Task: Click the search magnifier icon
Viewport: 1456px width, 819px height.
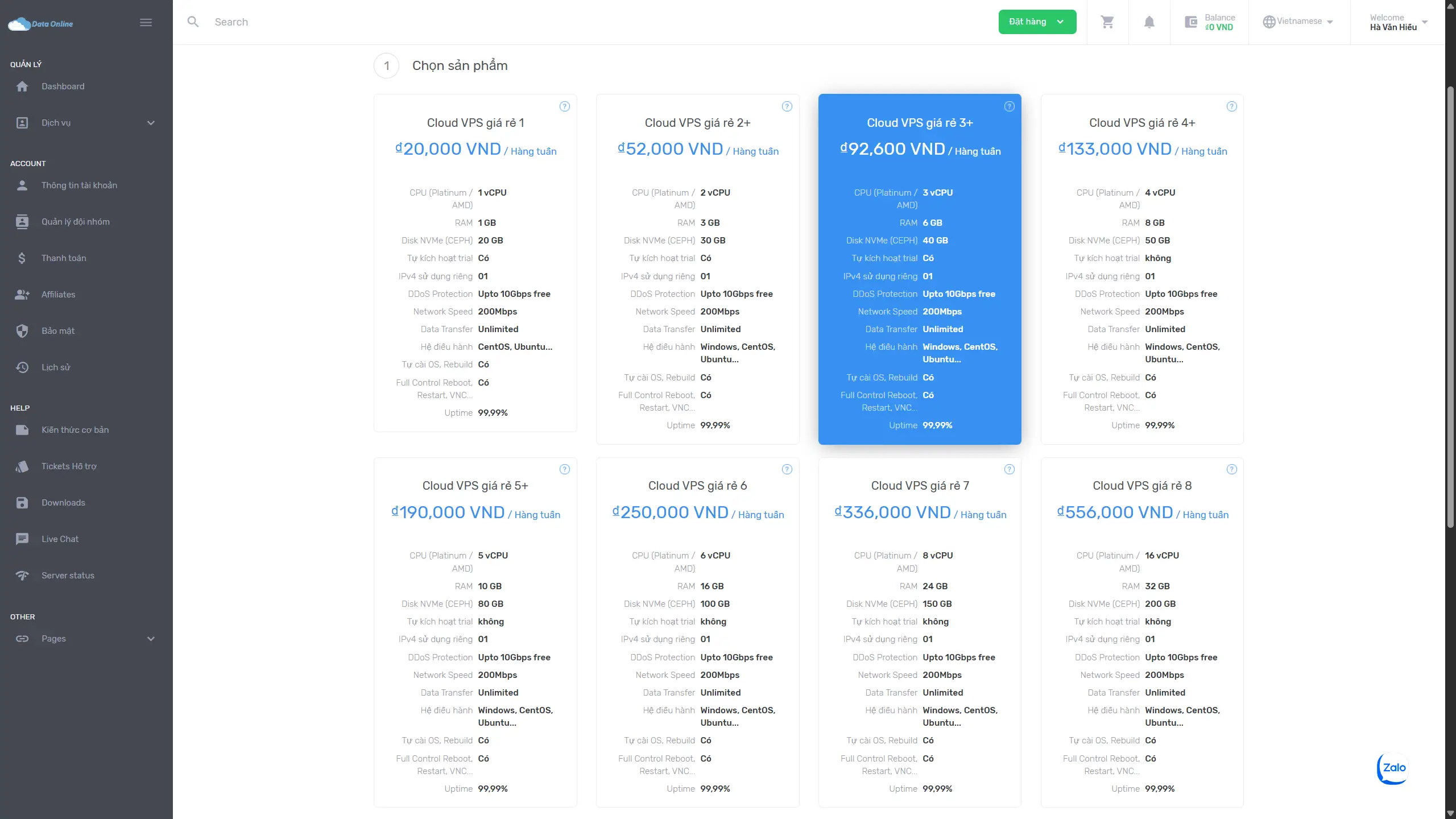Action: 193,22
